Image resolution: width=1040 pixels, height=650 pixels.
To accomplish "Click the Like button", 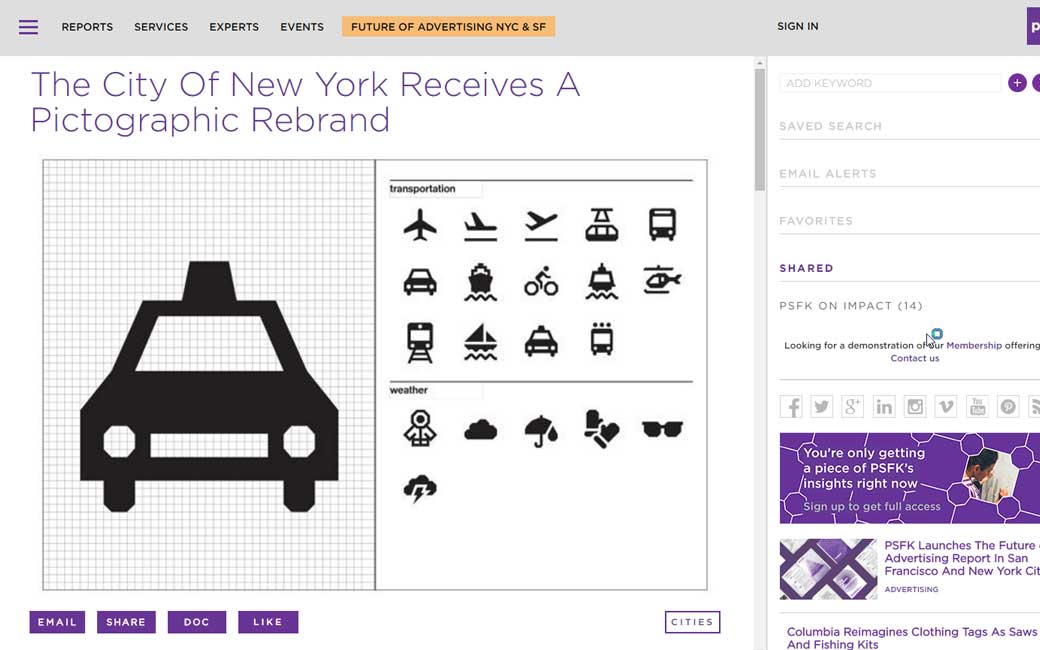I will (x=268, y=622).
